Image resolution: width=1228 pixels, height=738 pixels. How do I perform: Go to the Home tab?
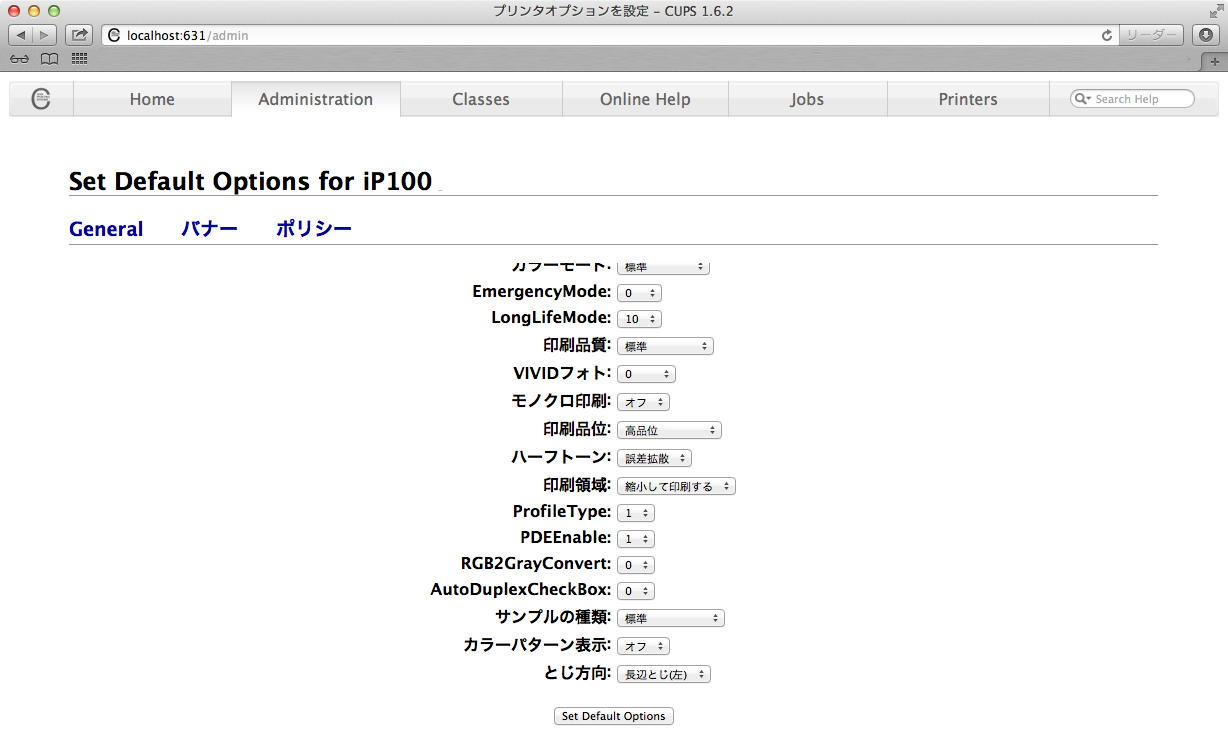coord(152,99)
